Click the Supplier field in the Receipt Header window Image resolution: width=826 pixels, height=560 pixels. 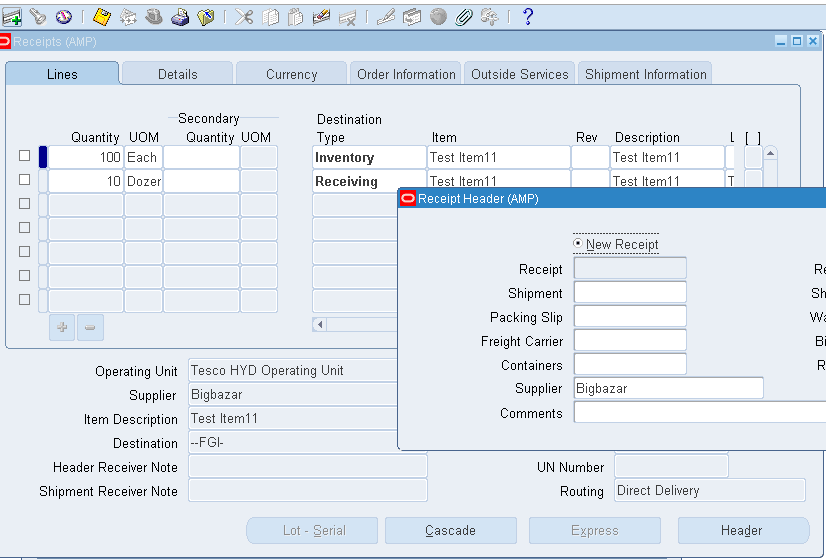pyautogui.click(x=668, y=388)
